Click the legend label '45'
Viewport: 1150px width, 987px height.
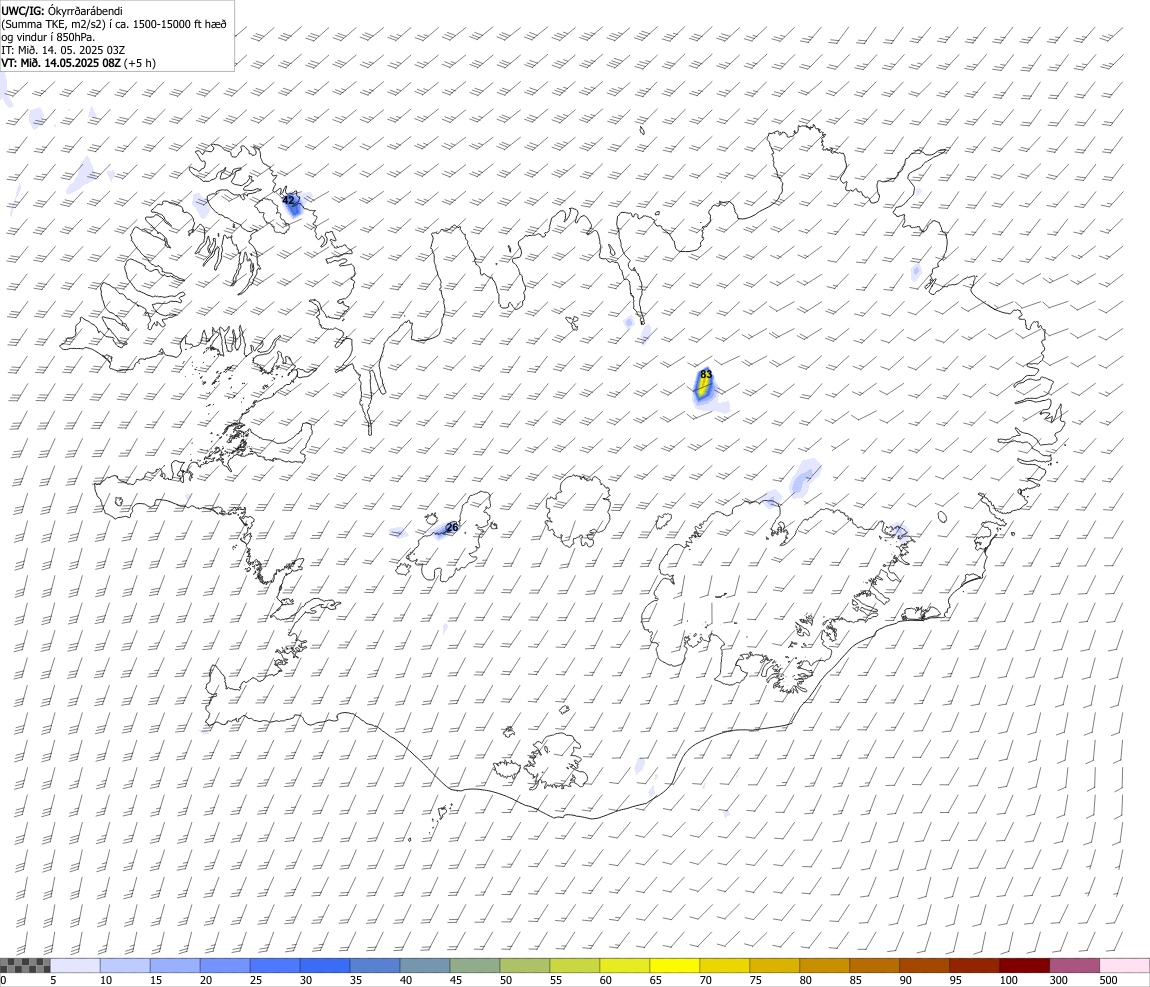coord(455,980)
